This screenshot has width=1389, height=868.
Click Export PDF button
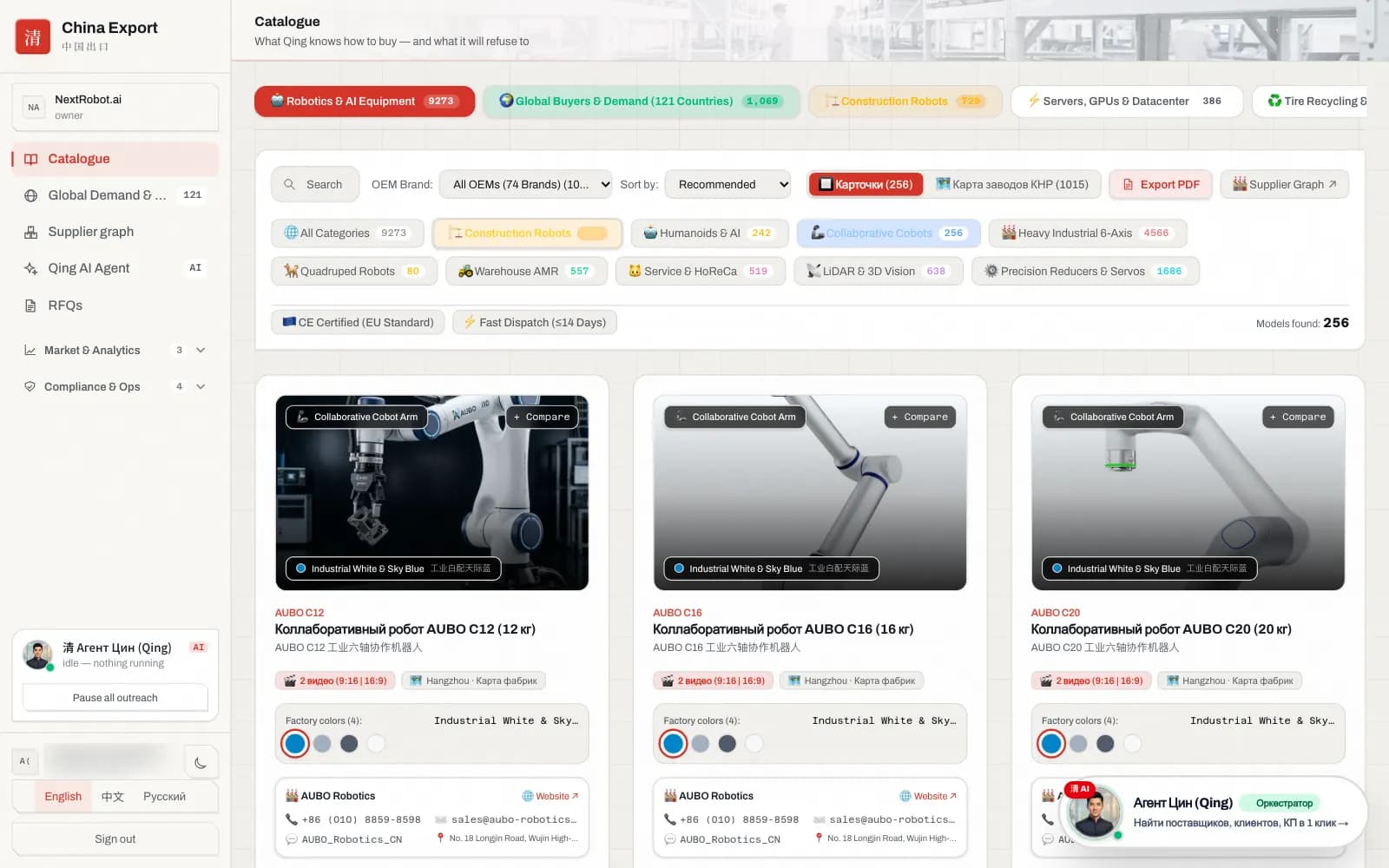pos(1161,184)
